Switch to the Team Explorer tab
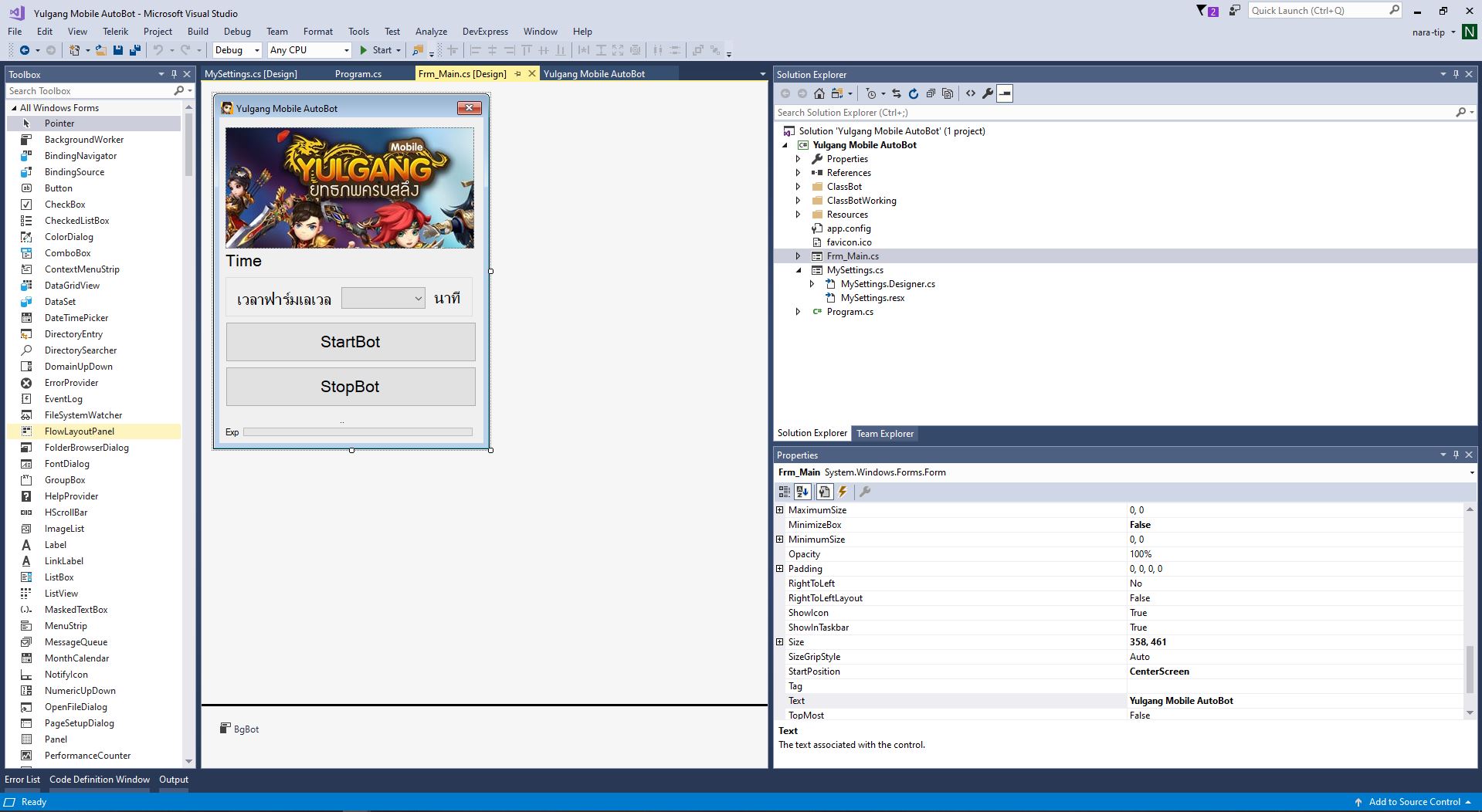 tap(885, 434)
